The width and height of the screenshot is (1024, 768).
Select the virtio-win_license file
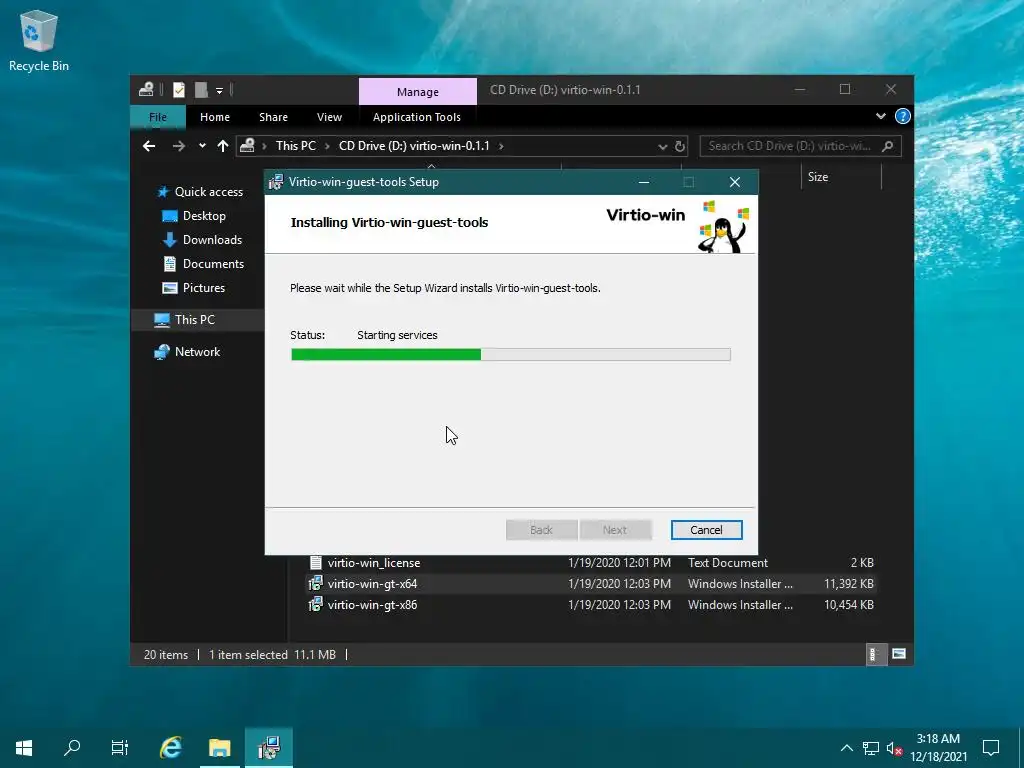click(x=374, y=562)
